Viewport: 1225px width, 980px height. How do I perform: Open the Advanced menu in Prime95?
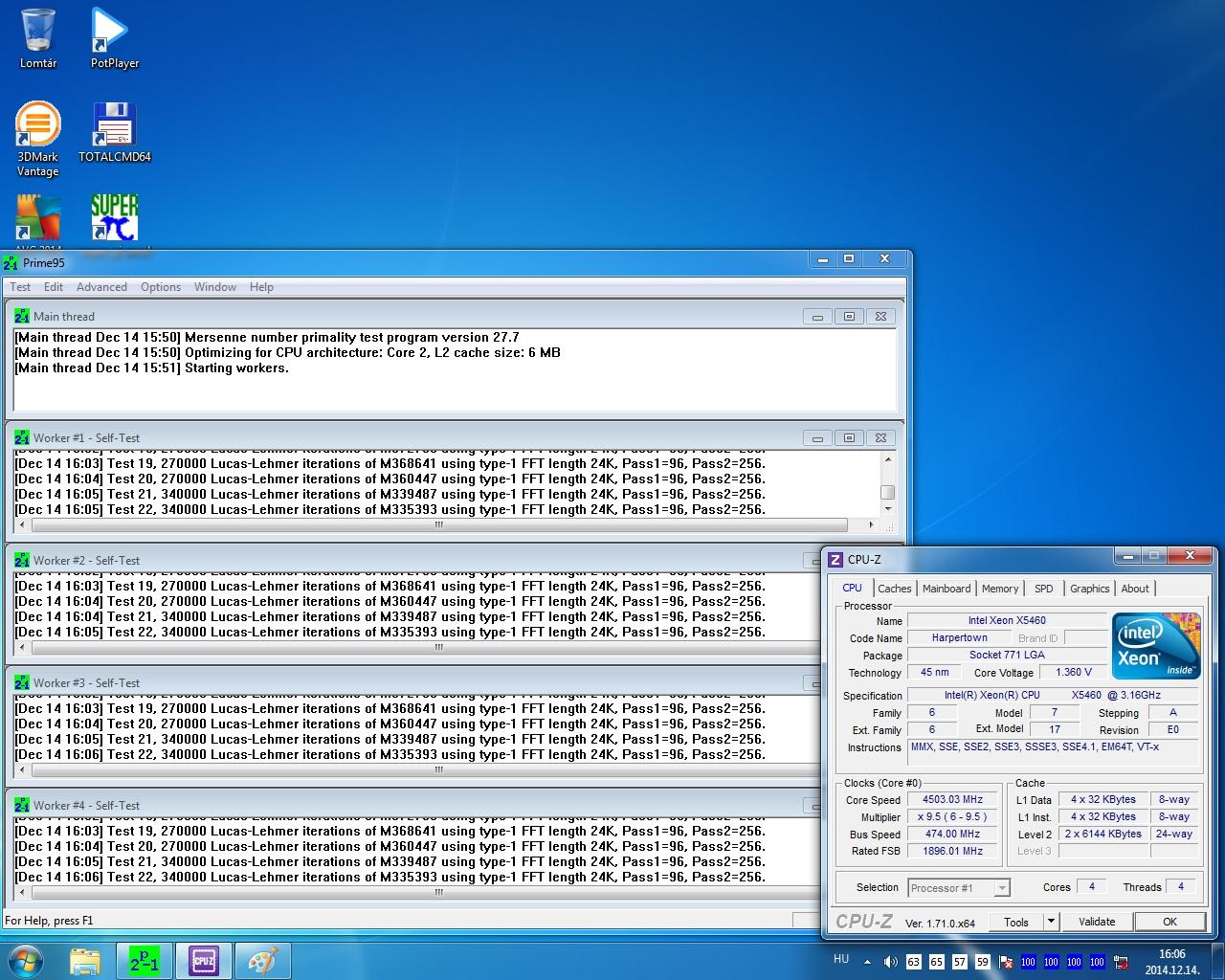pyautogui.click(x=101, y=287)
